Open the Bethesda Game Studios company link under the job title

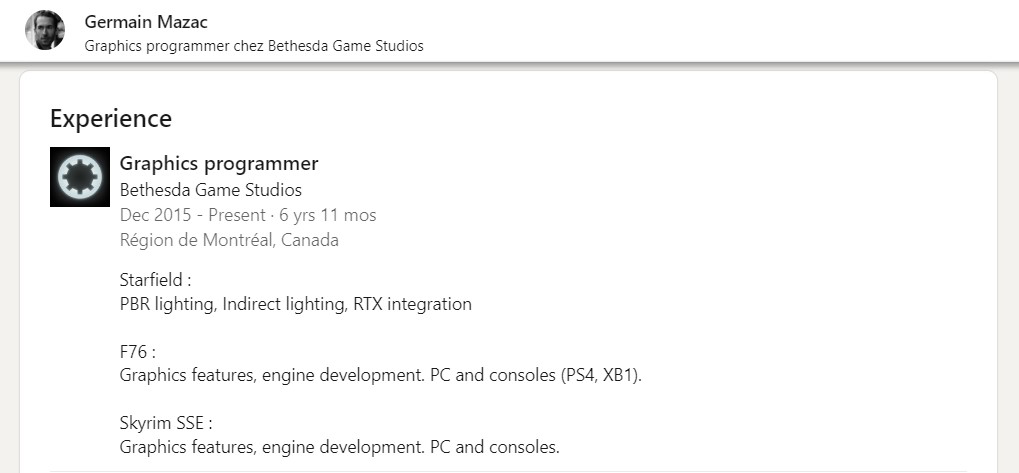click(x=210, y=190)
